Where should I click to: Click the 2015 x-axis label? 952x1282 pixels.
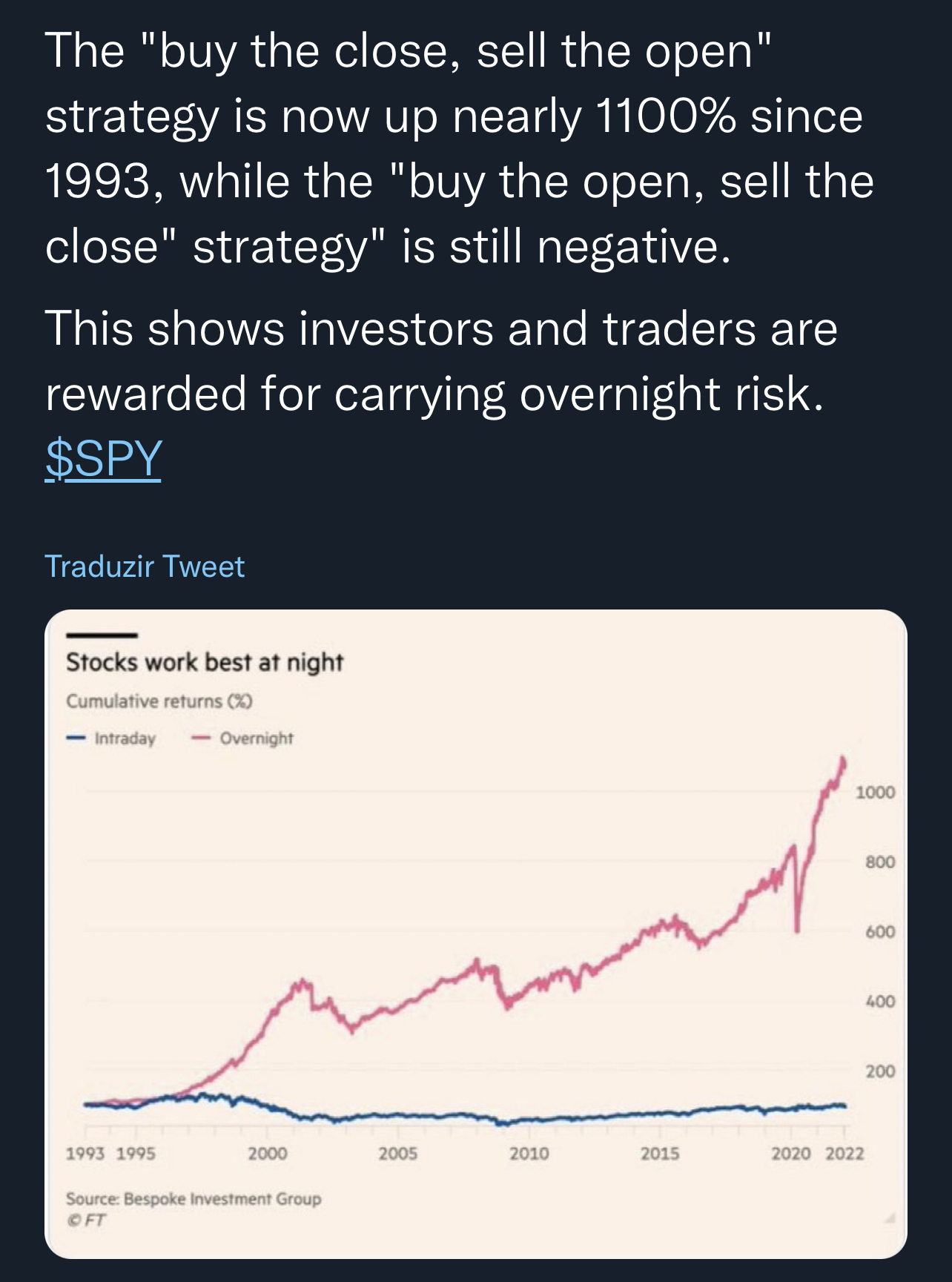(x=660, y=1154)
